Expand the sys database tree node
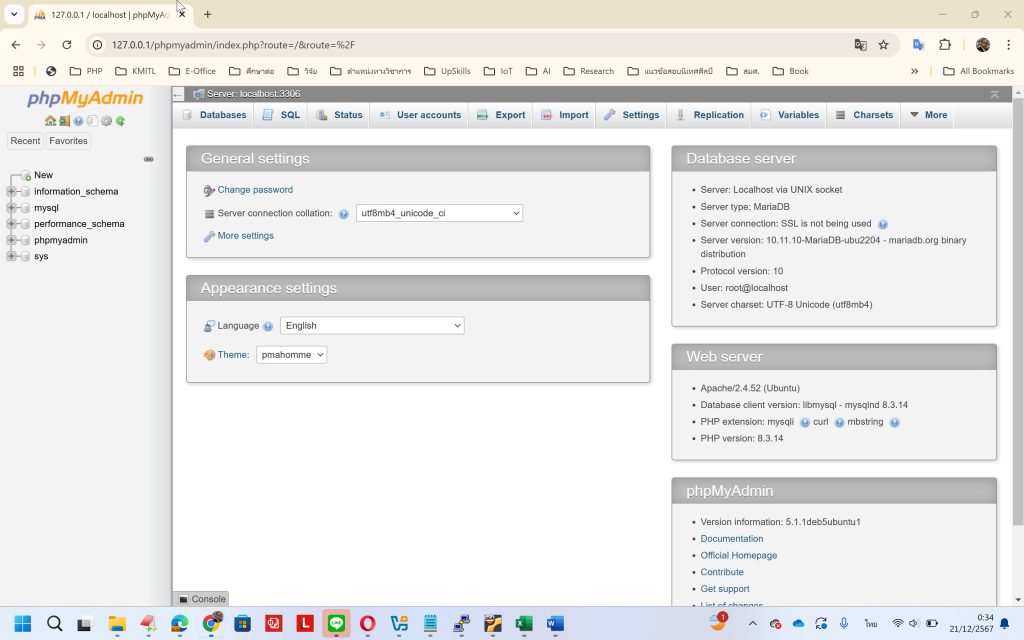Screen dimensions: 1024x640 click(x=11, y=257)
